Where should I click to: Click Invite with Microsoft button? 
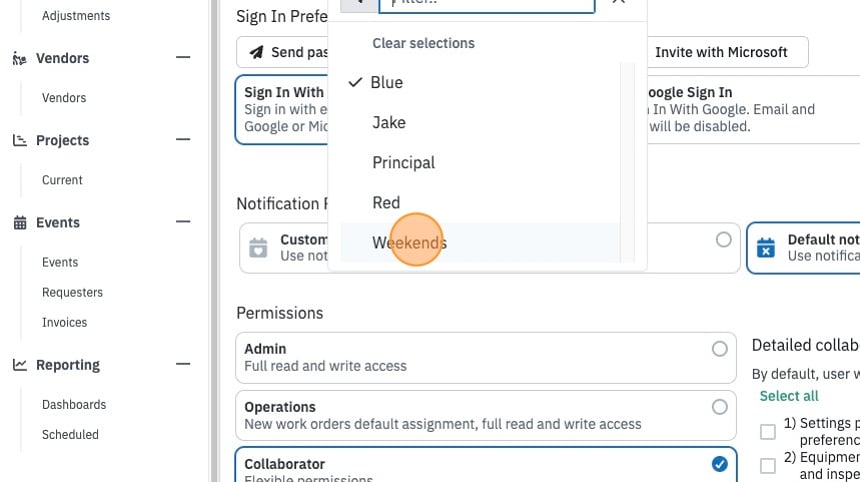pos(721,52)
